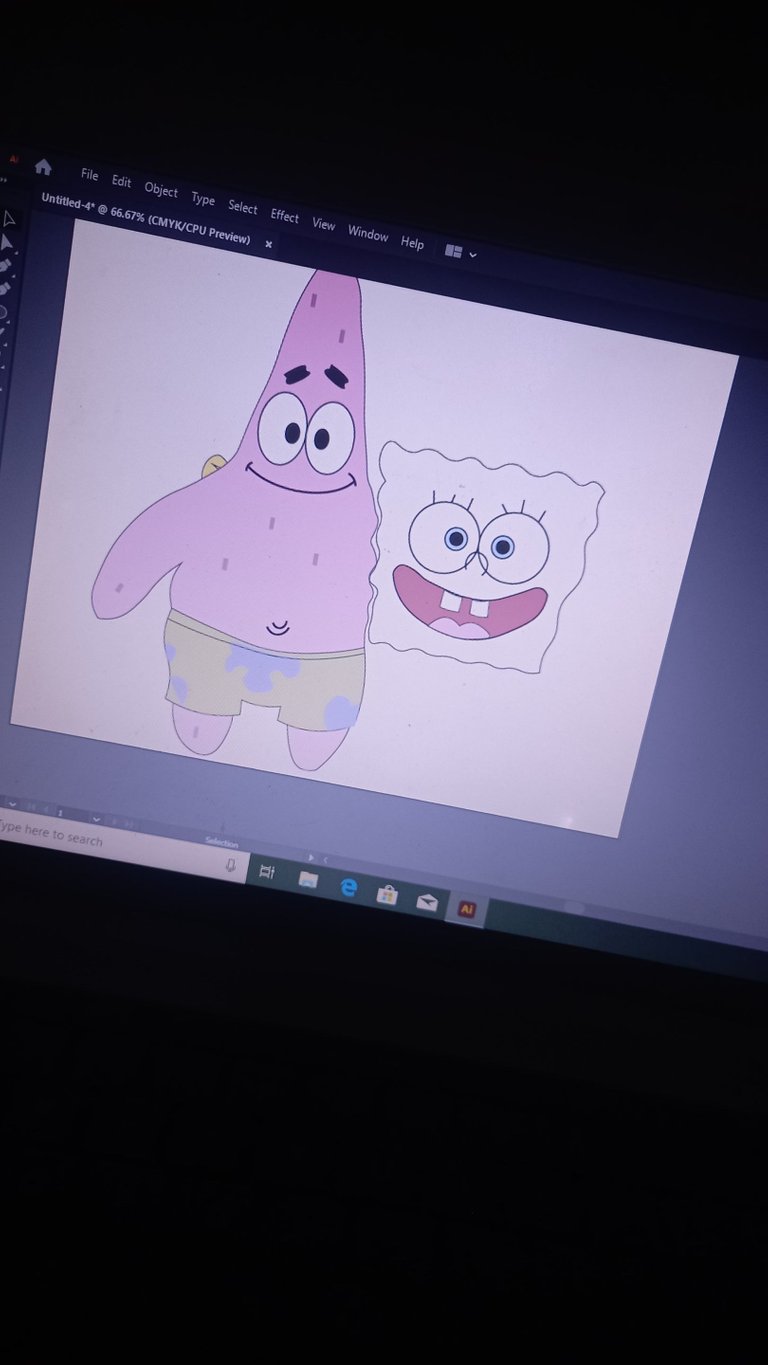Image resolution: width=768 pixels, height=1365 pixels.
Task: Open the Type menu
Action: [x=203, y=199]
